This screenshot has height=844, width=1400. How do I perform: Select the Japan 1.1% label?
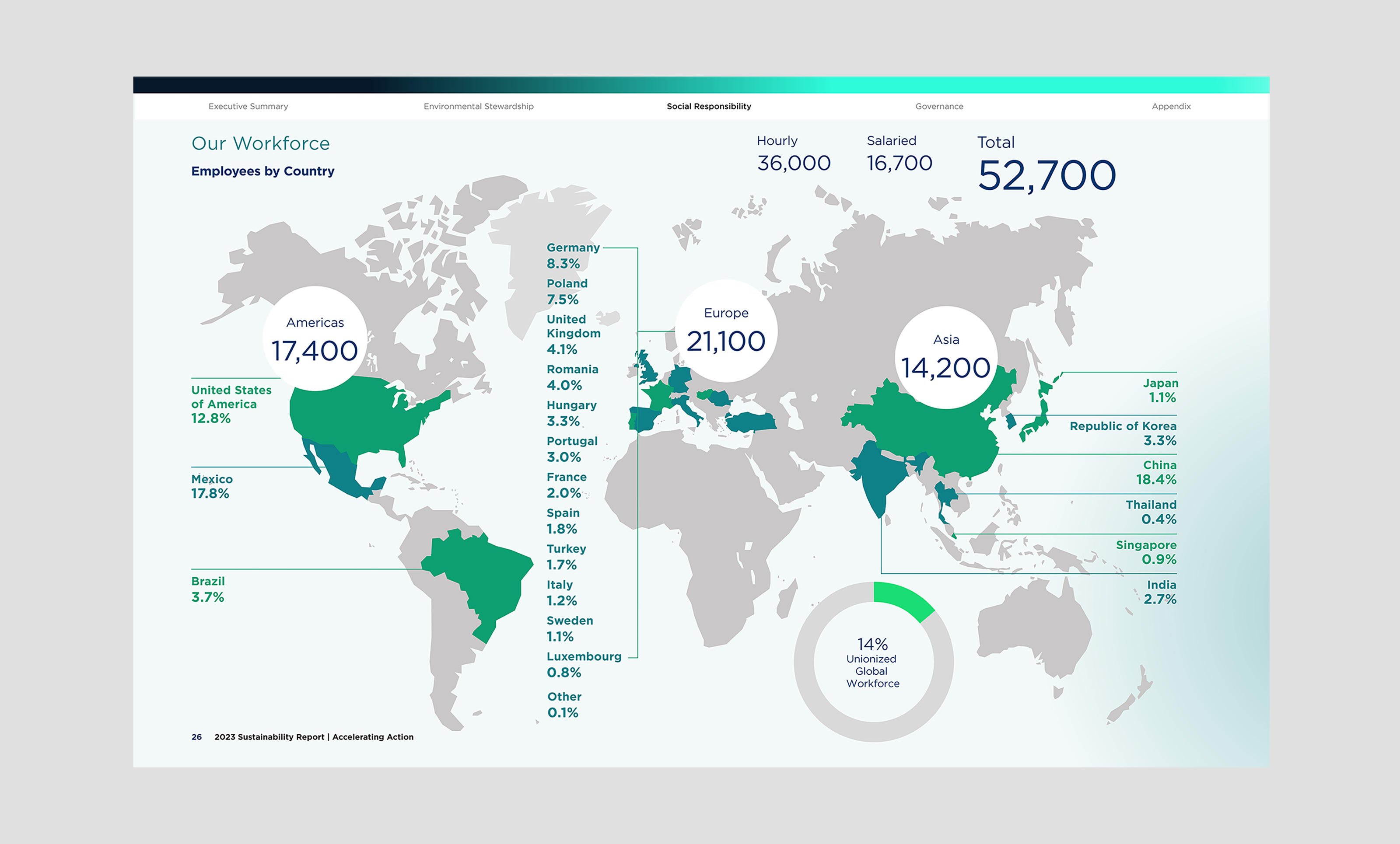[x=1160, y=390]
